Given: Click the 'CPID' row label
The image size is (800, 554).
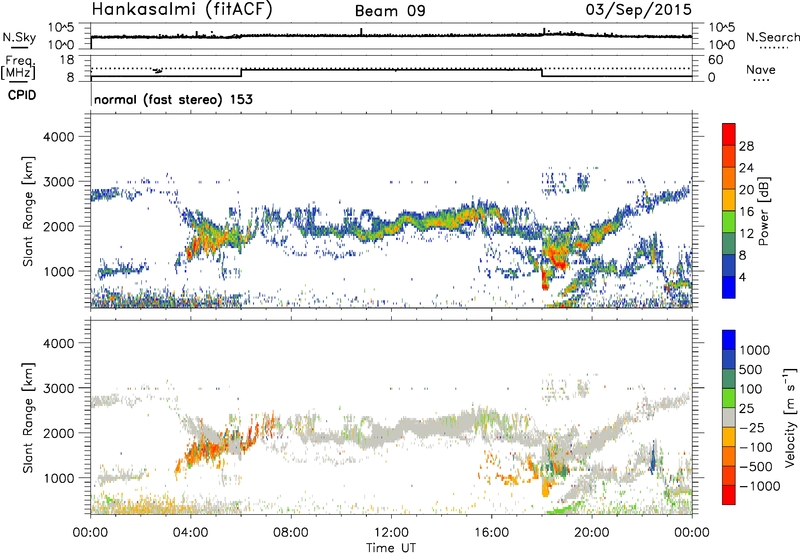Looking at the screenshot, I should coord(22,95).
